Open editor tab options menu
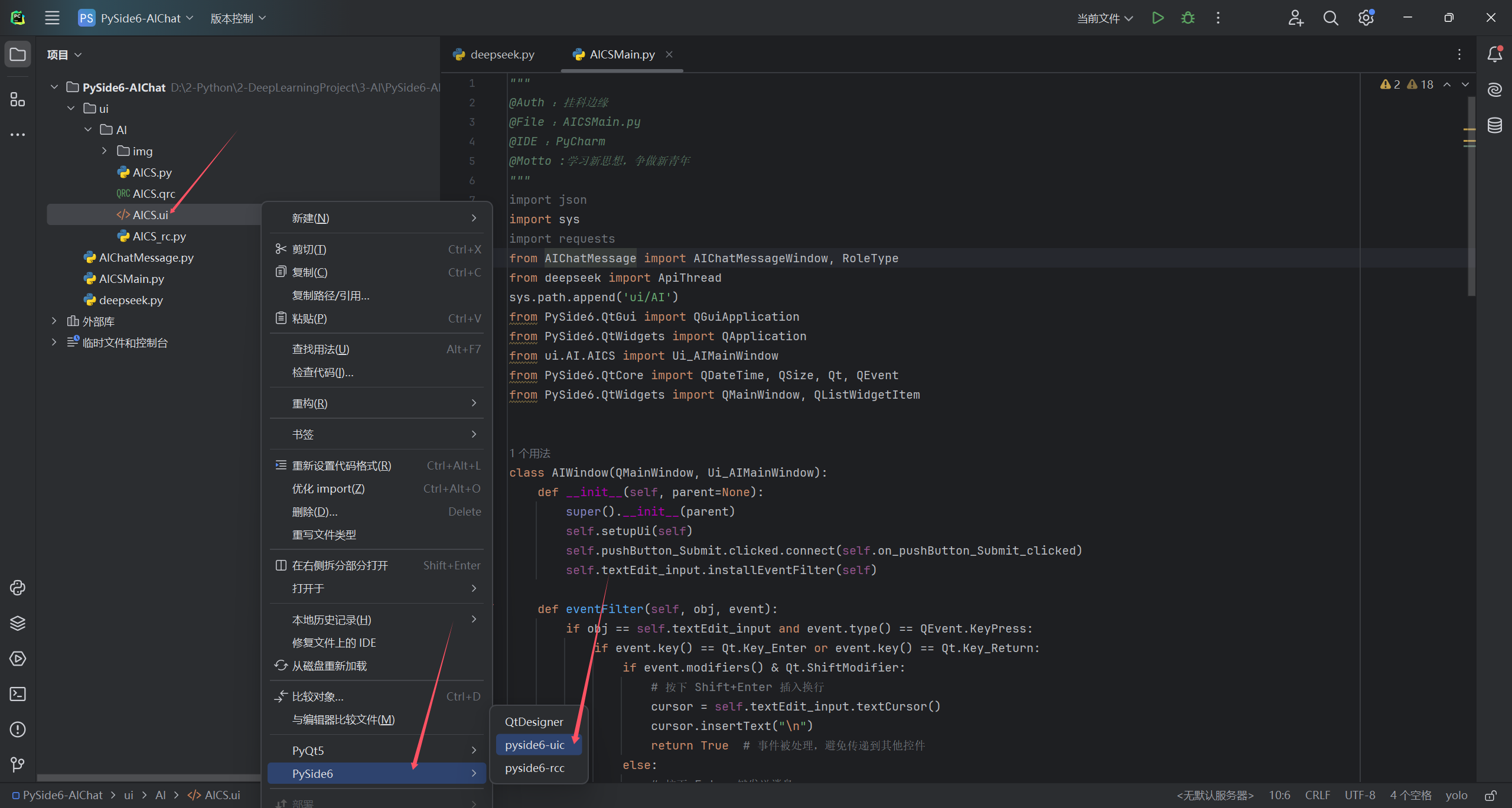 [x=1459, y=54]
